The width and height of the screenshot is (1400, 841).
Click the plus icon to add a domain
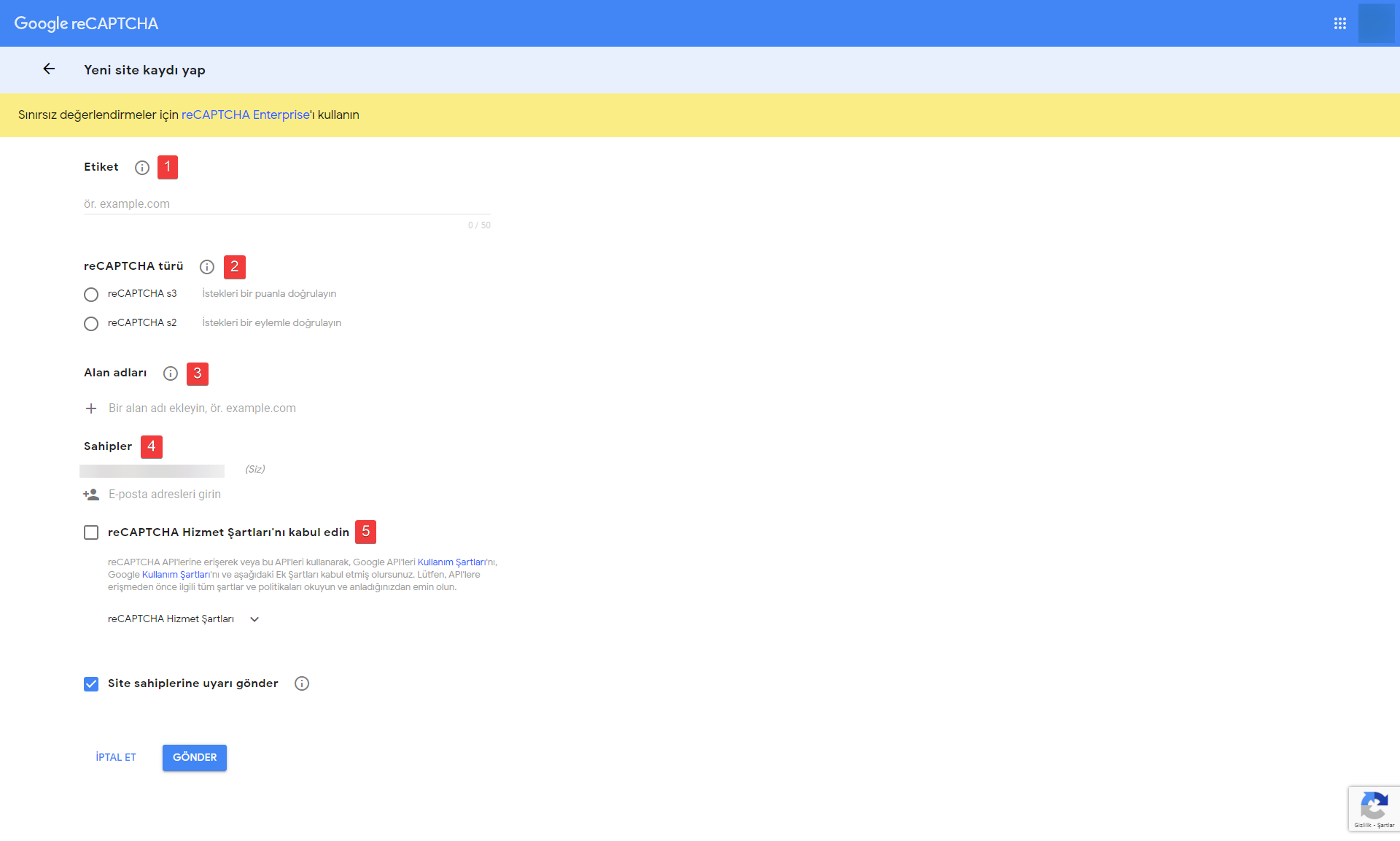pos(91,408)
